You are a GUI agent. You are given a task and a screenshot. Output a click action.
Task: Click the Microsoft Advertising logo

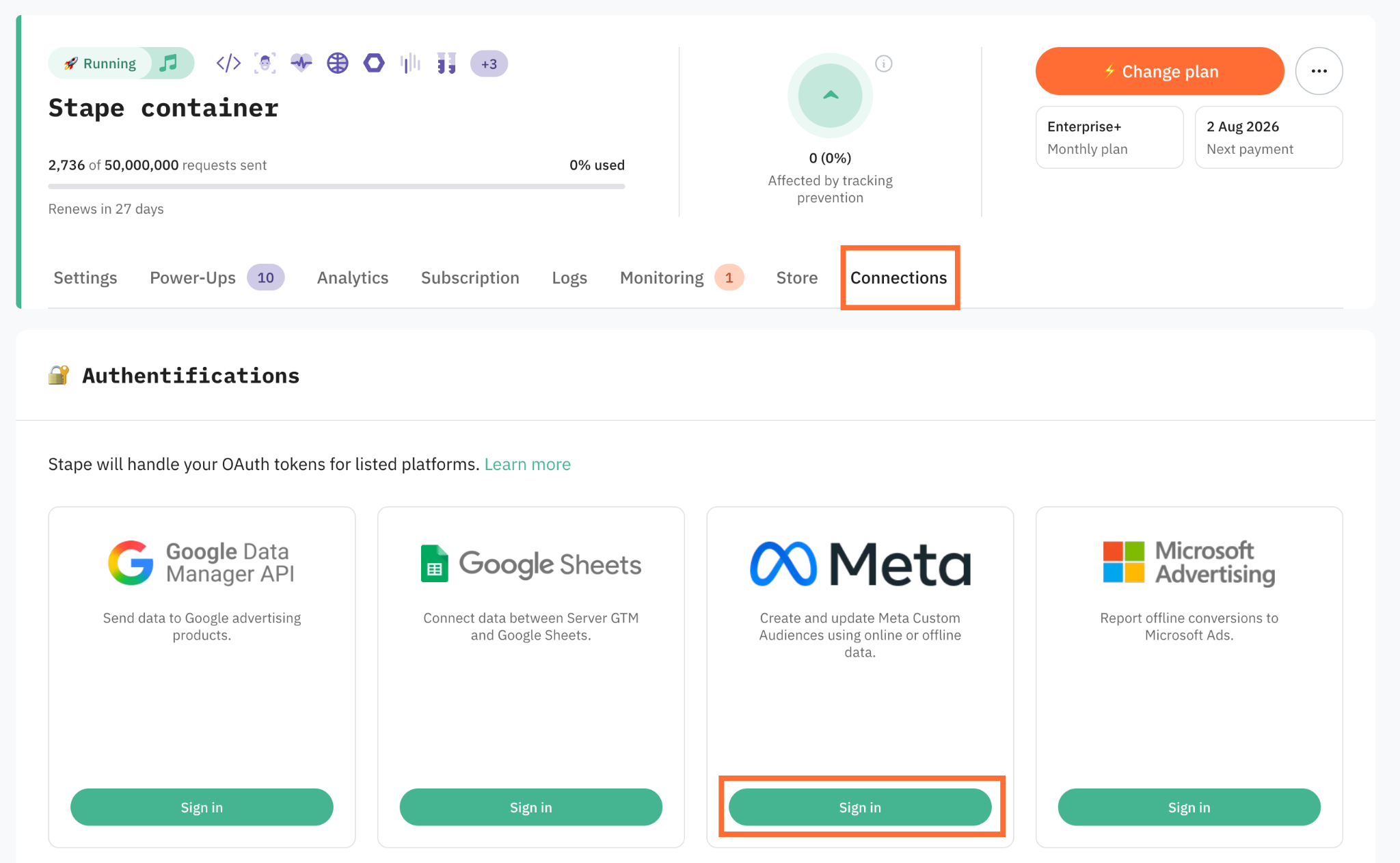pos(1189,563)
